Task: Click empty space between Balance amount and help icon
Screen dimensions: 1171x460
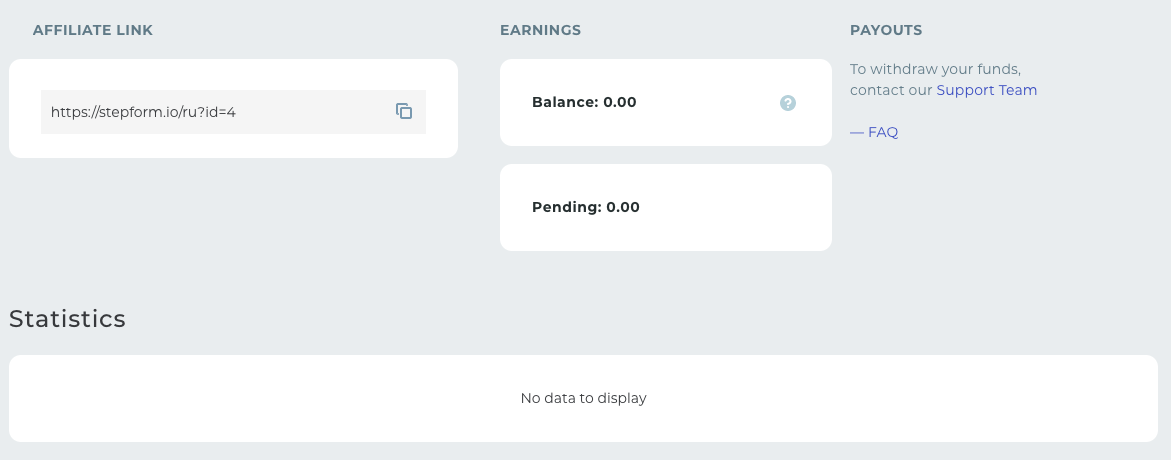Action: (x=707, y=102)
